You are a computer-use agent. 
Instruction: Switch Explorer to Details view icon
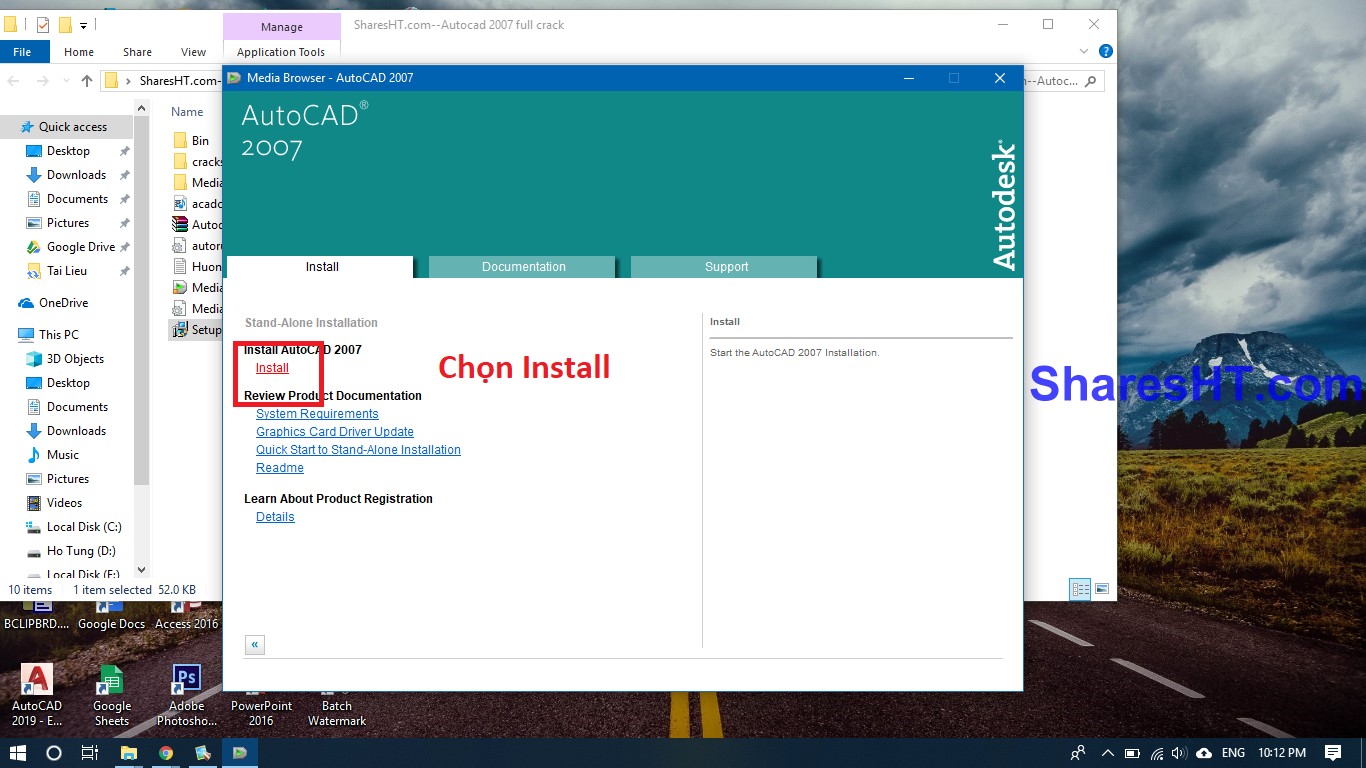[x=1080, y=589]
